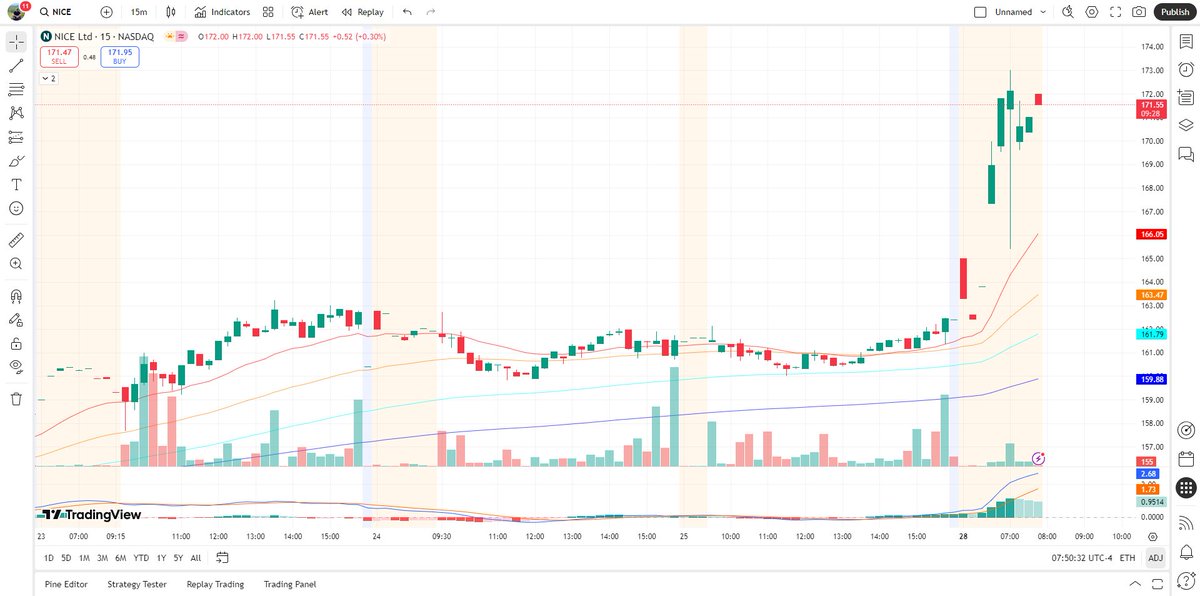Open the data window panel
This screenshot has width=1200, height=596.
point(1186,97)
